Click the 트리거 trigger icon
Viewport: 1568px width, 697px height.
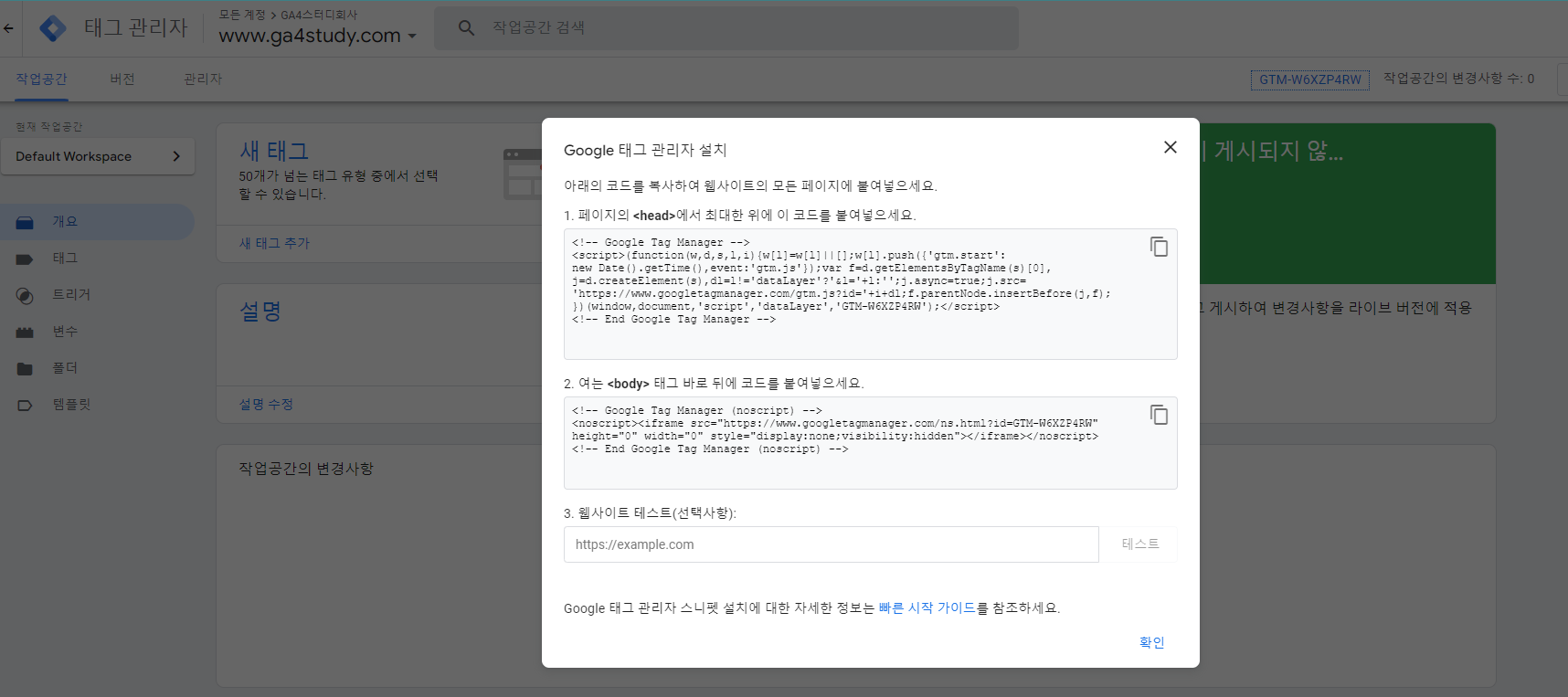tap(25, 295)
